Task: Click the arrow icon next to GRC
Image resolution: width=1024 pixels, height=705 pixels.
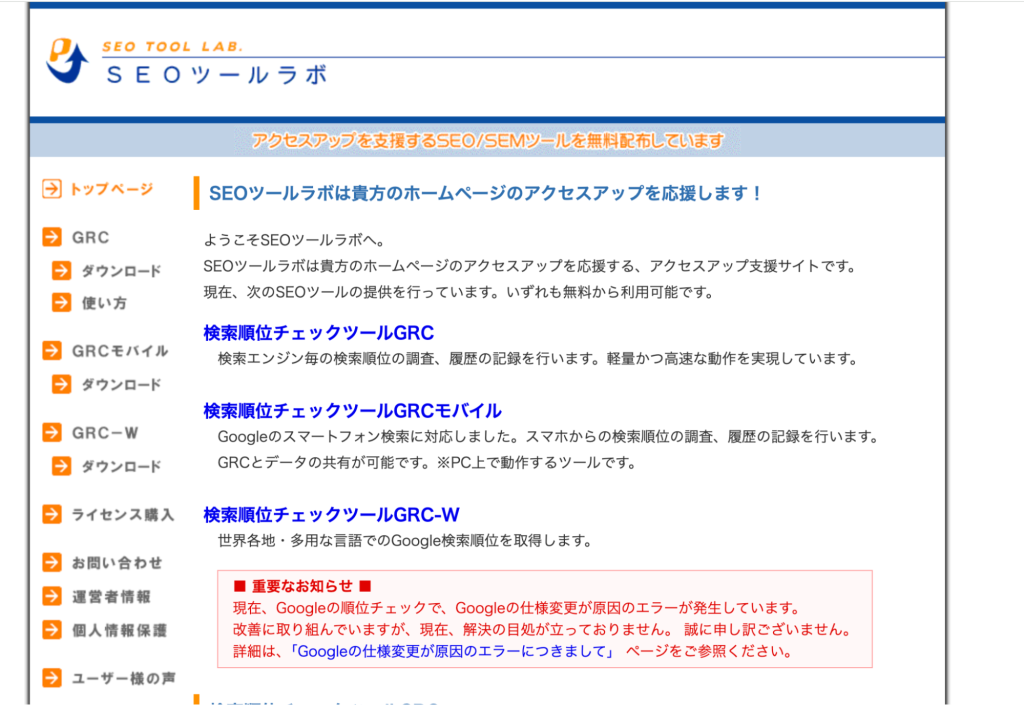Action: (52, 236)
